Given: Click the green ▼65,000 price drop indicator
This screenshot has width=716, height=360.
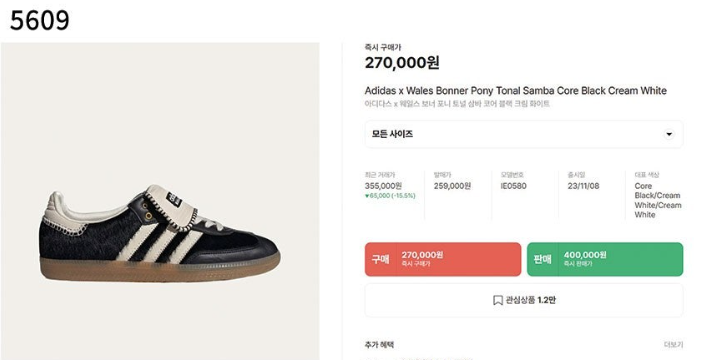Looking at the screenshot, I should click(390, 196).
